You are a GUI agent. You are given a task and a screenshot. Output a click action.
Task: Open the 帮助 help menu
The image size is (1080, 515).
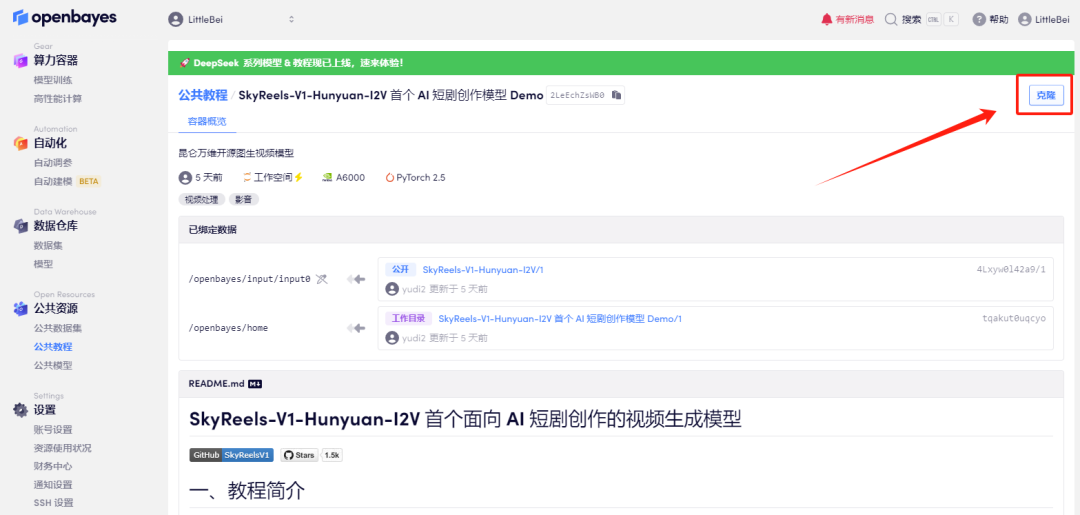click(990, 20)
